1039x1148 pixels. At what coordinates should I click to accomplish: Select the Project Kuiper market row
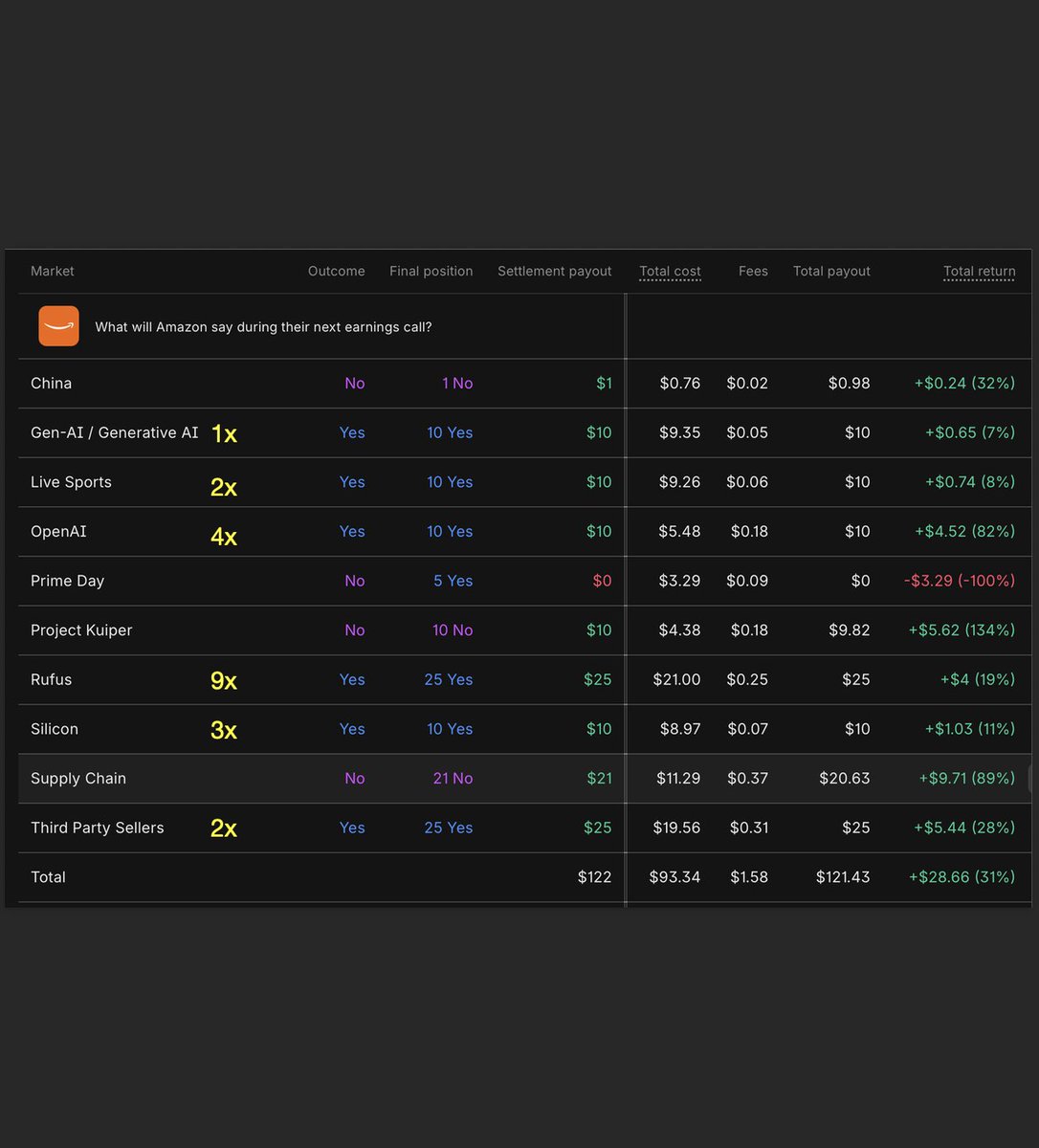(x=81, y=630)
